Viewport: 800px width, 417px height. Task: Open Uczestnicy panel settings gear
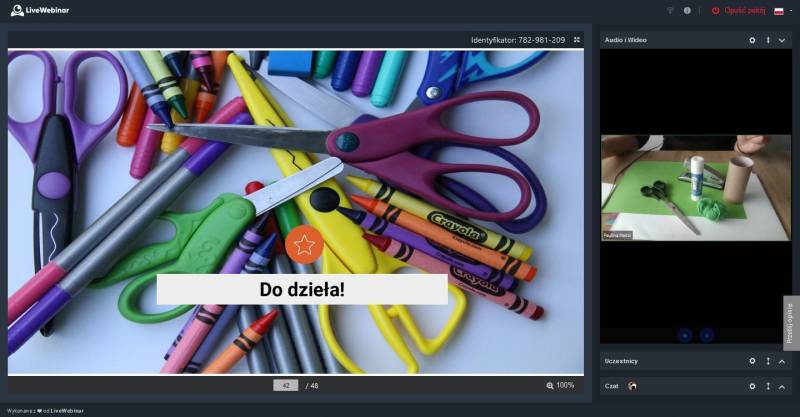click(753, 361)
